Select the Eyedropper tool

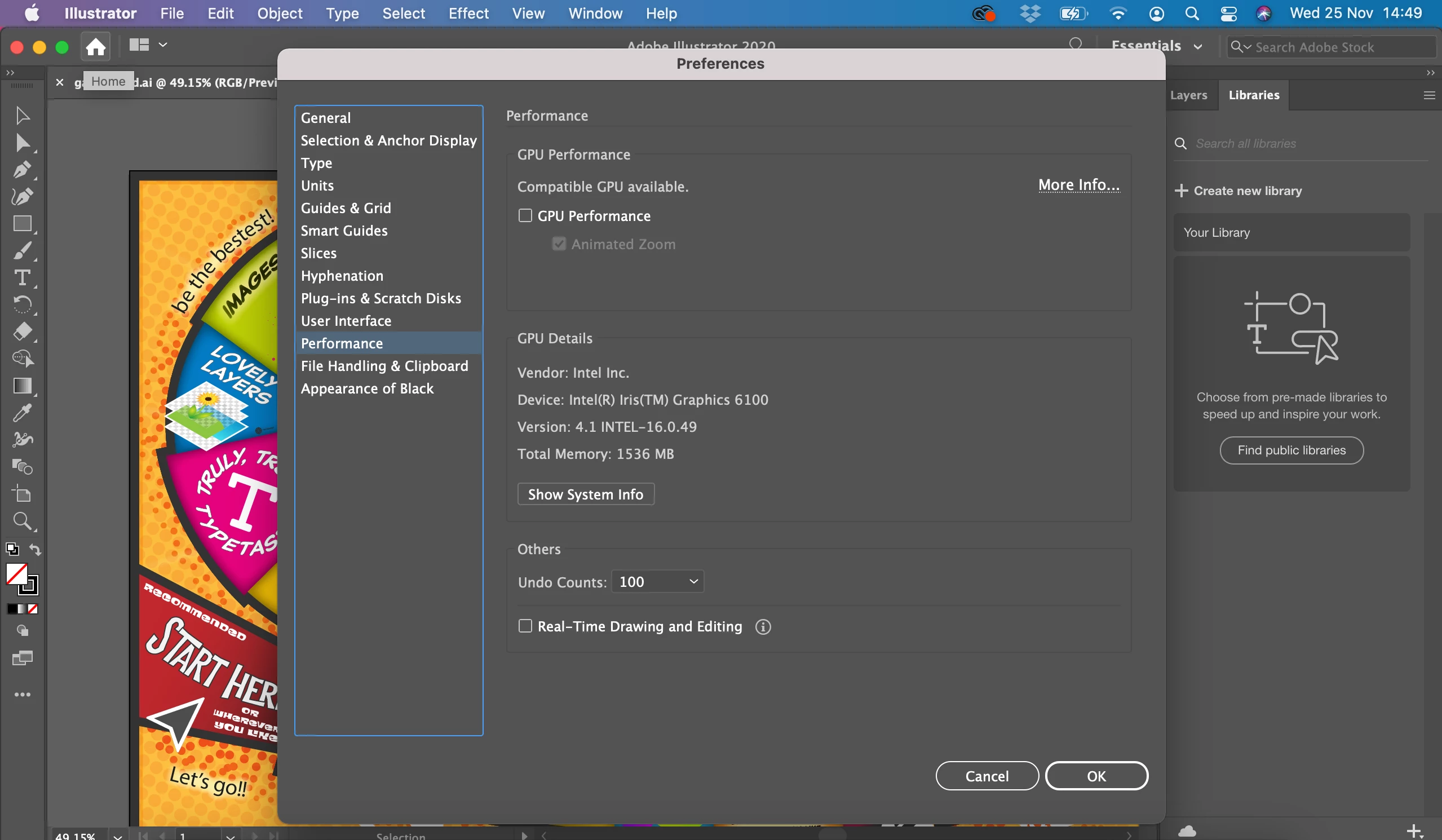[22, 413]
